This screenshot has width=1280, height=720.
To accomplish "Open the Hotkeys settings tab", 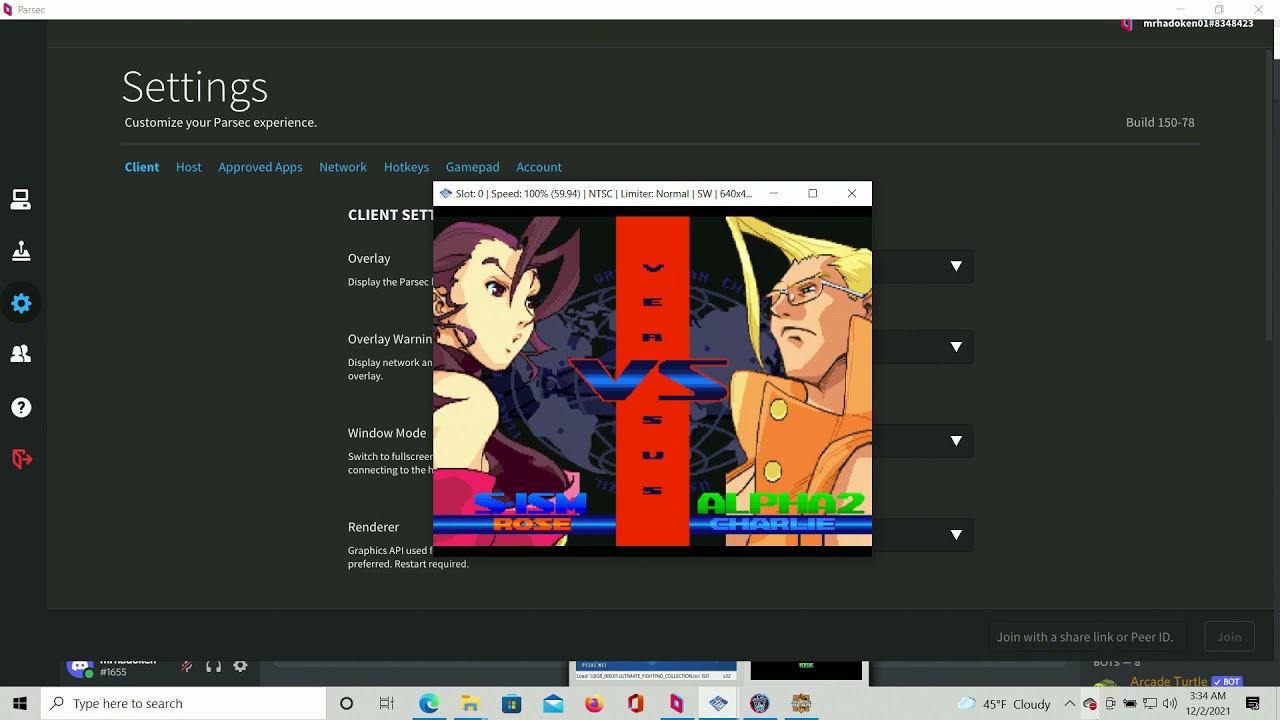I will pyautogui.click(x=406, y=167).
